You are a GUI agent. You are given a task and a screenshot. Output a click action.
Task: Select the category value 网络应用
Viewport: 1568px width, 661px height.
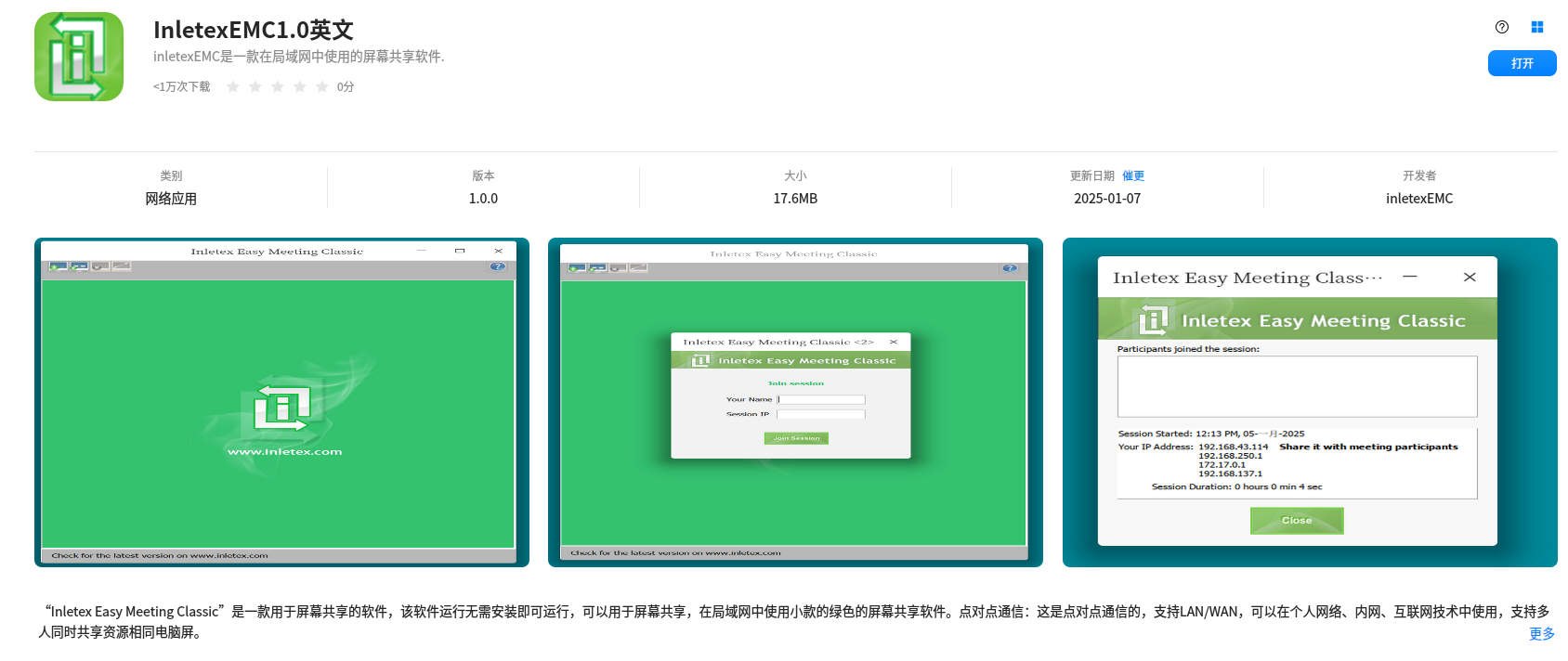coord(171,199)
